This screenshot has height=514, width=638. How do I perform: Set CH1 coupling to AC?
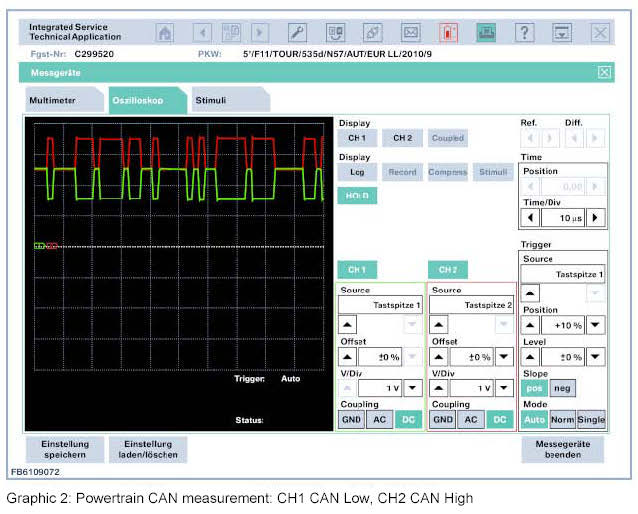pos(380,420)
